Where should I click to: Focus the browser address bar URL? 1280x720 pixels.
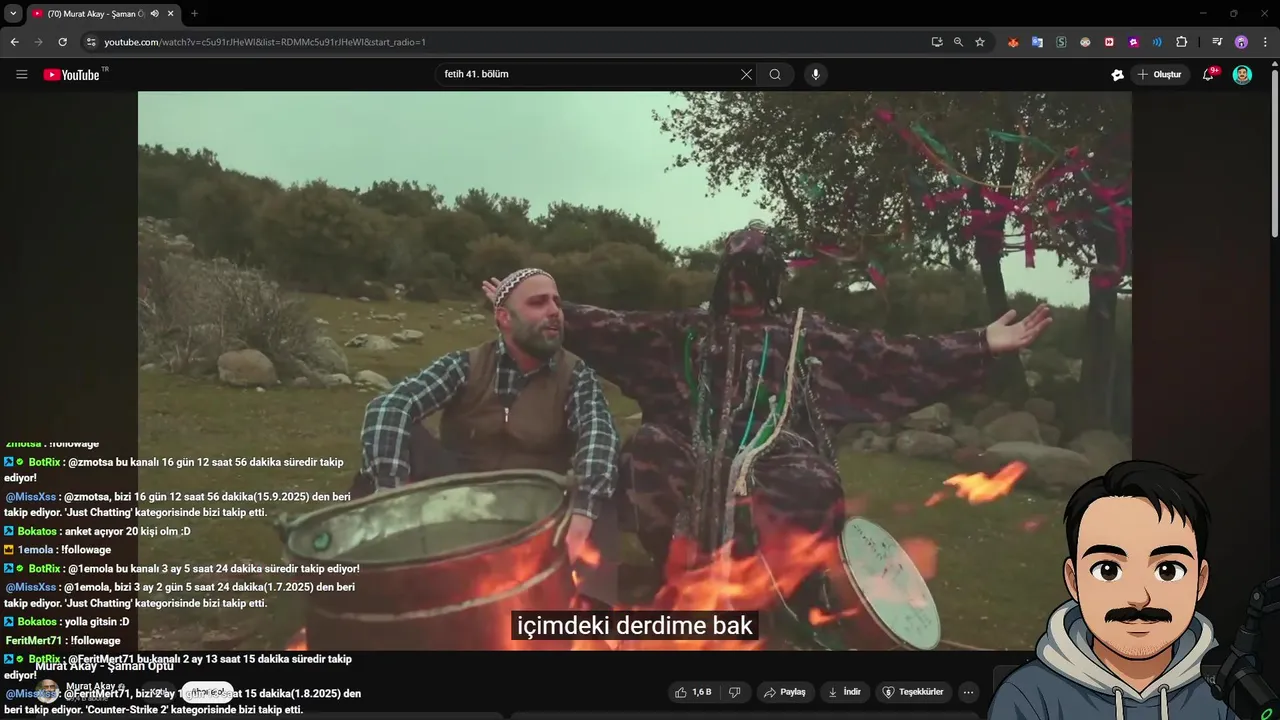coord(265,42)
